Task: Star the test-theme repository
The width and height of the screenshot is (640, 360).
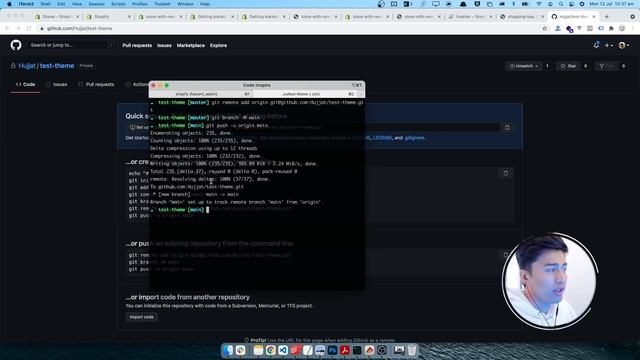Action: (x=568, y=66)
